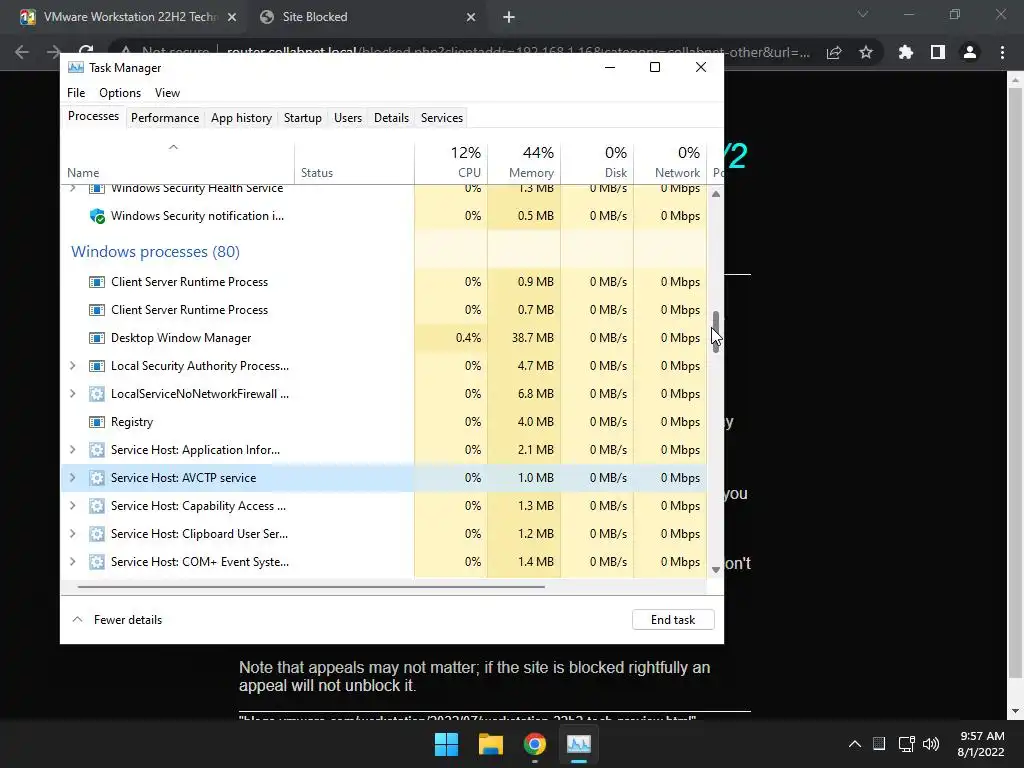Screen dimensions: 1024x768
Task: Open the Options menu in Task Manager
Action: [120, 93]
